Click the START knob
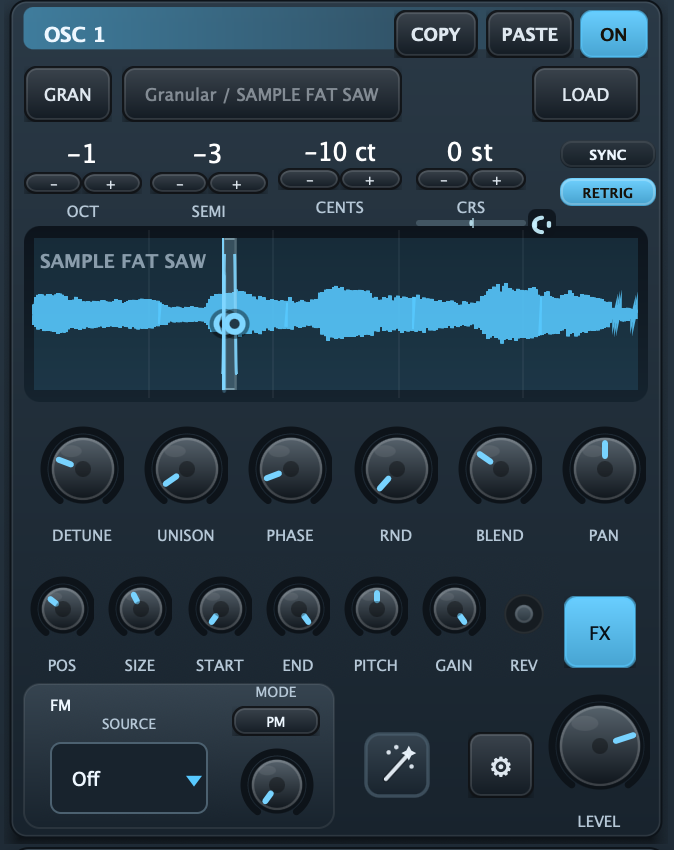This screenshot has width=674, height=850. tap(220, 608)
